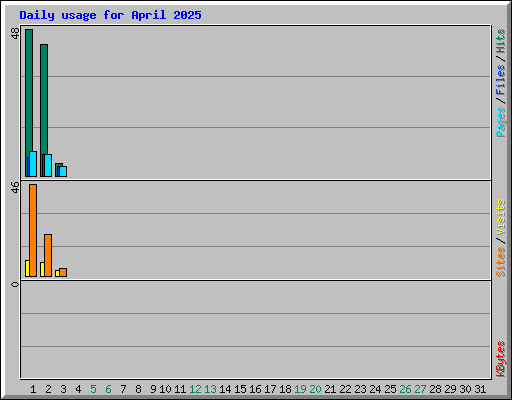Click the green day 26 axis label

point(405,389)
